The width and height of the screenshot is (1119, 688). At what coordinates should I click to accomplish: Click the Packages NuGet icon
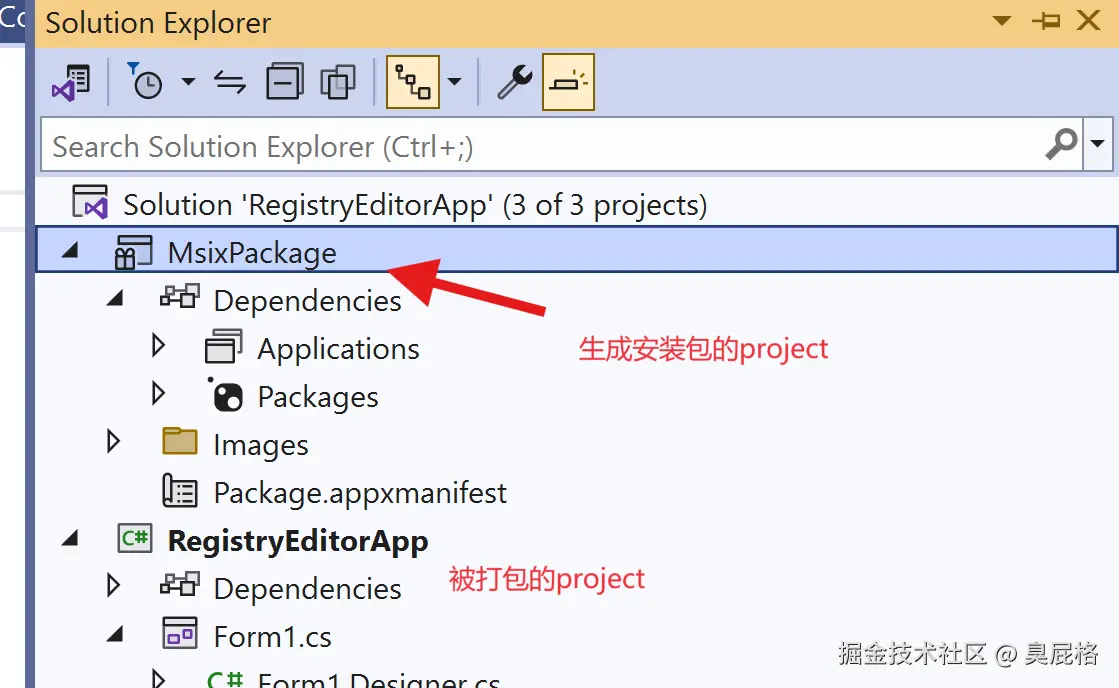click(226, 395)
